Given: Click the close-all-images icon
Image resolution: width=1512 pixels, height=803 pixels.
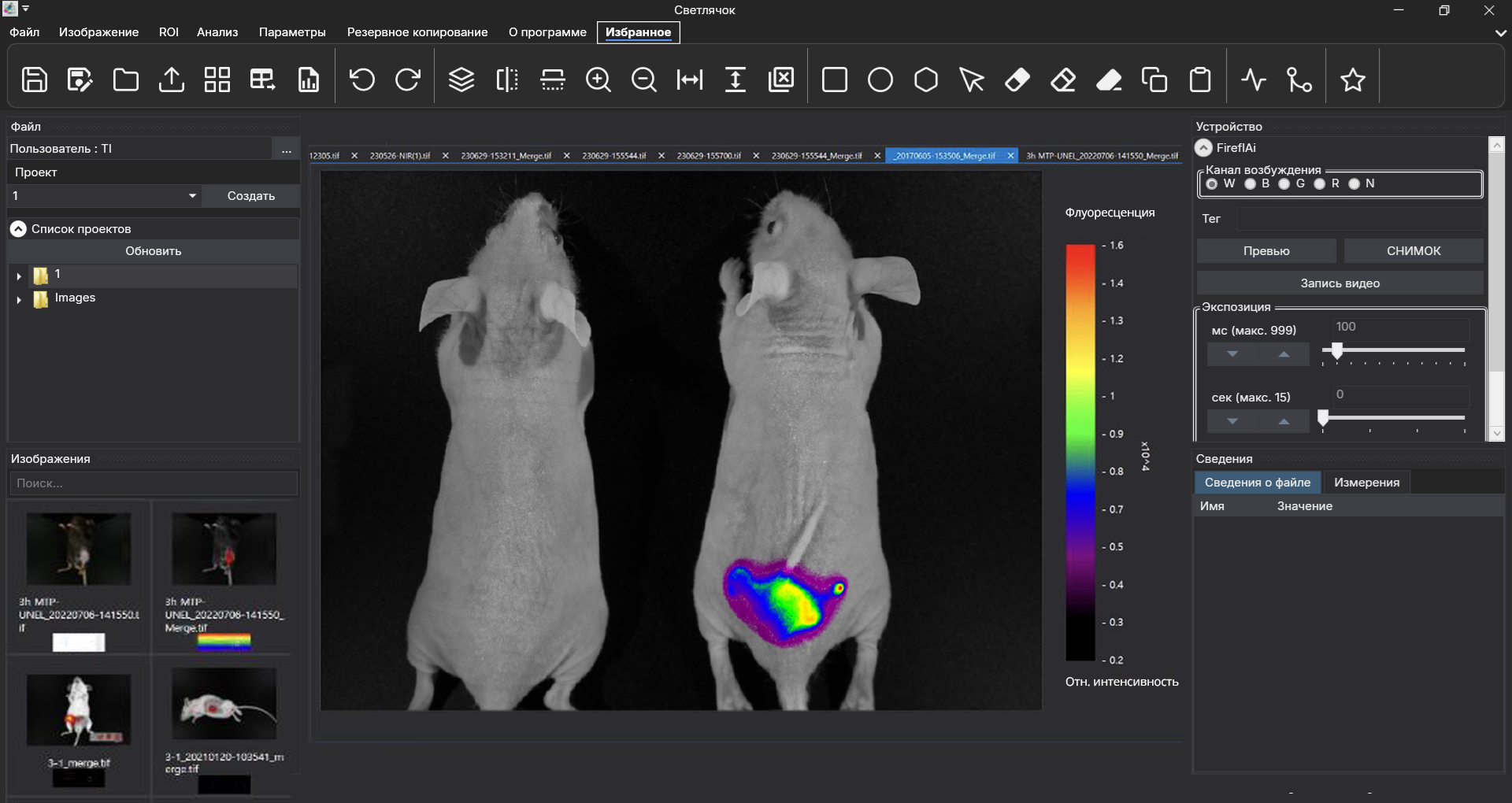Looking at the screenshot, I should pos(781,80).
